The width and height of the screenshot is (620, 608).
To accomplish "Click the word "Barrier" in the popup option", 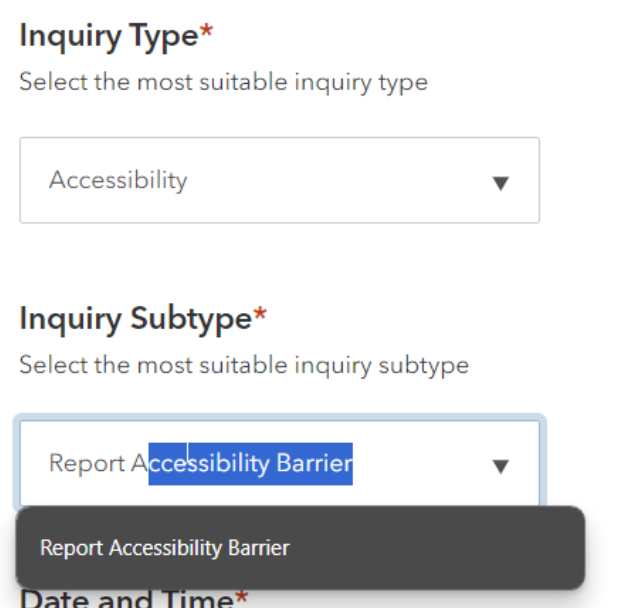I will [x=258, y=548].
